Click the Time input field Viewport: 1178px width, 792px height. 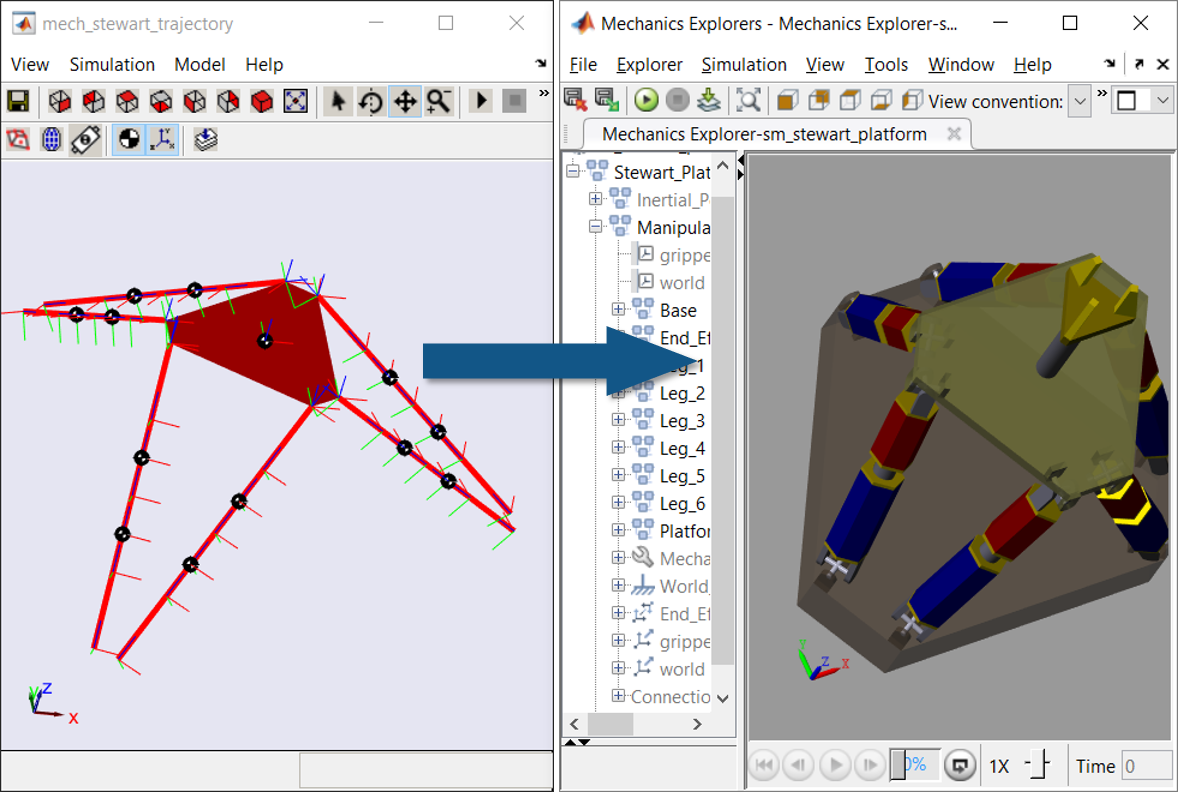[1146, 766]
